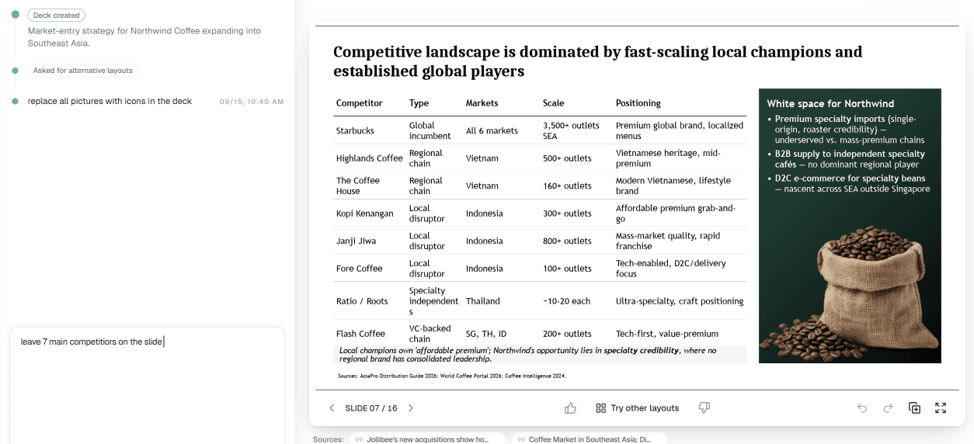Image resolution: width=974 pixels, height=444 pixels.
Task: Click the Market-entry strategy description text
Action: pyautogui.click(x=144, y=37)
